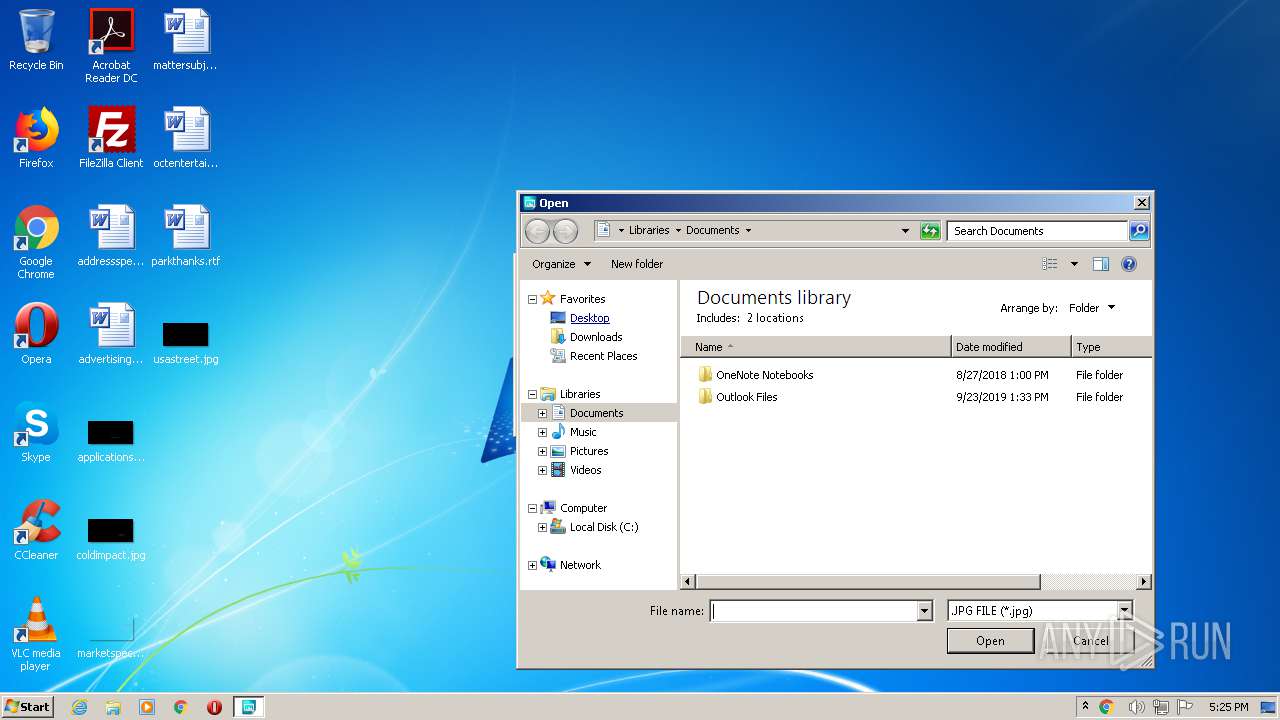Screen dimensions: 1280x720
Task: Sort by Date modified column header
Action: pos(1011,347)
